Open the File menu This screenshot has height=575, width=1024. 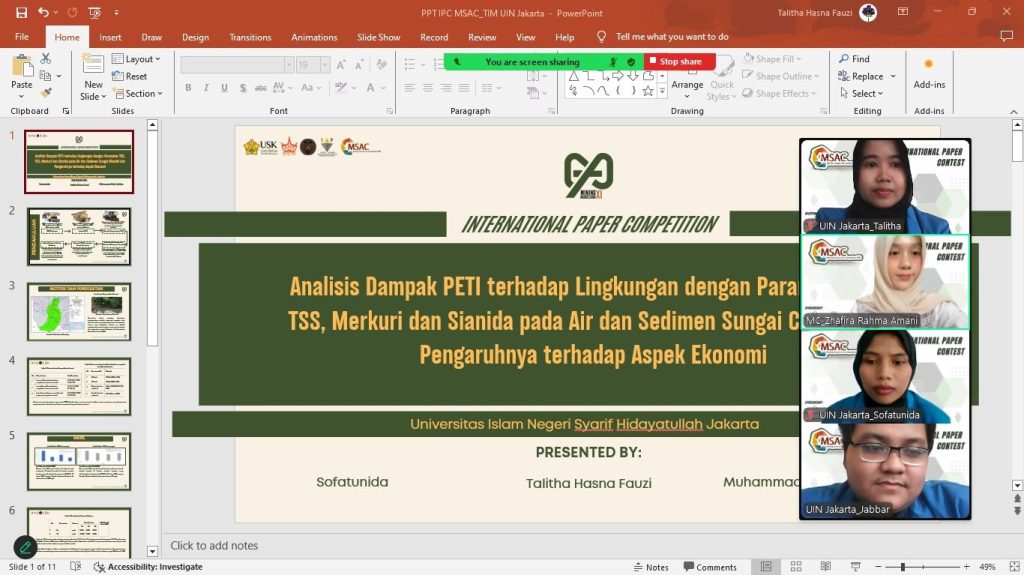[22, 37]
